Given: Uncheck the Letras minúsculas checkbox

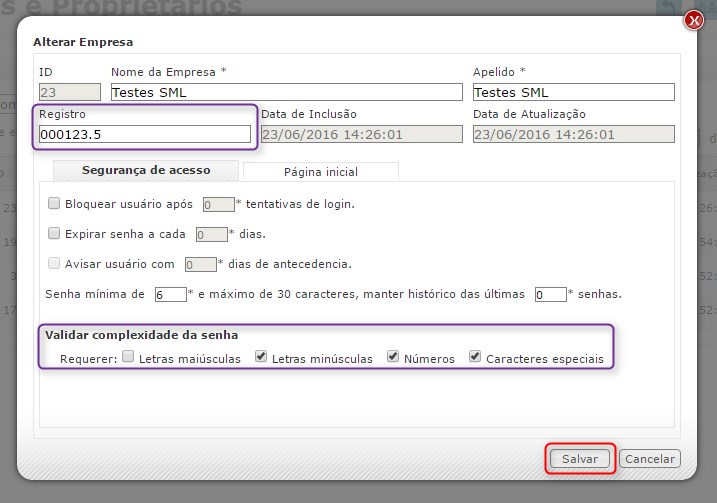Looking at the screenshot, I should (x=261, y=357).
